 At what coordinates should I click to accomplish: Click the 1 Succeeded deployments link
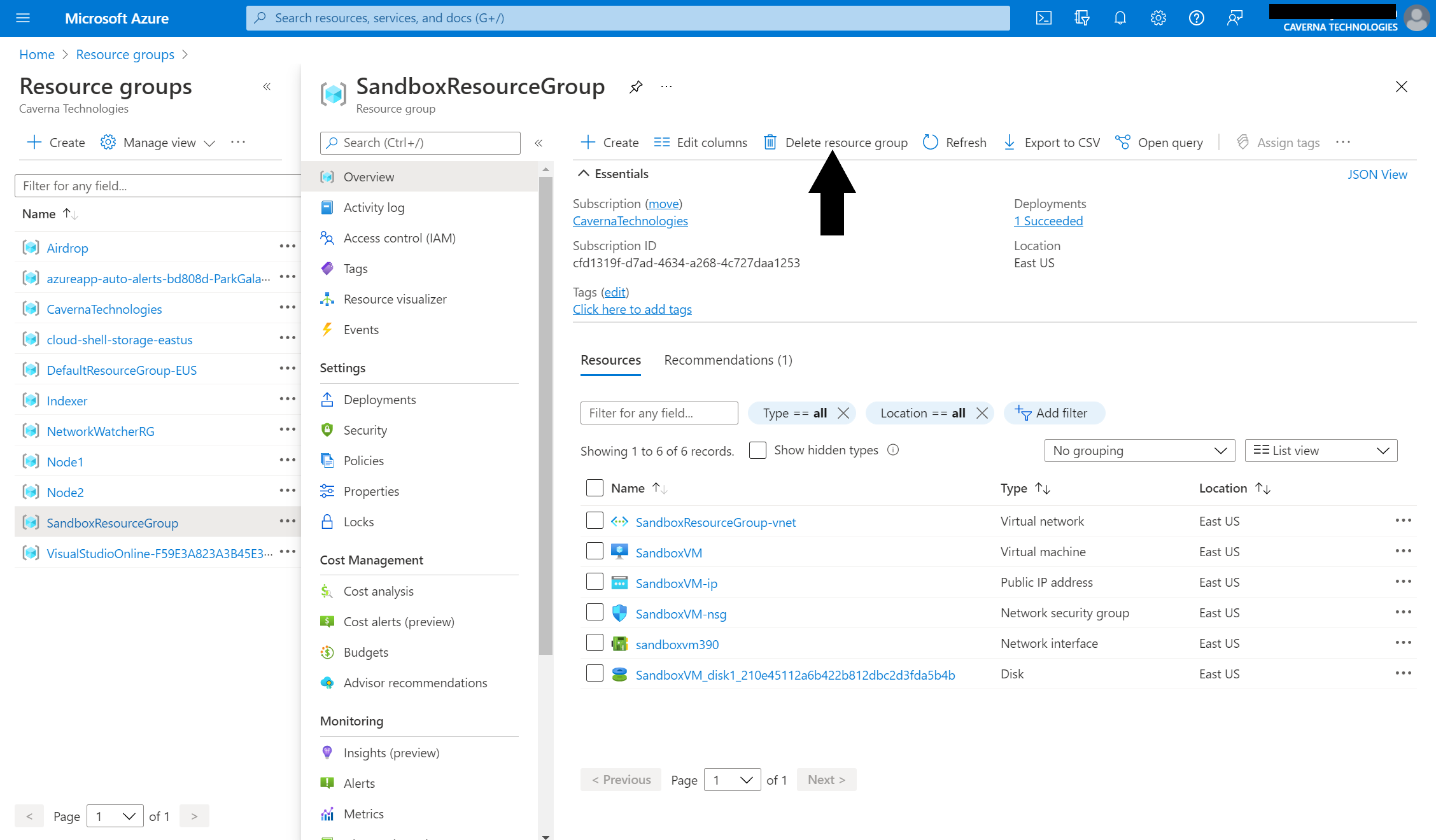[x=1048, y=221]
